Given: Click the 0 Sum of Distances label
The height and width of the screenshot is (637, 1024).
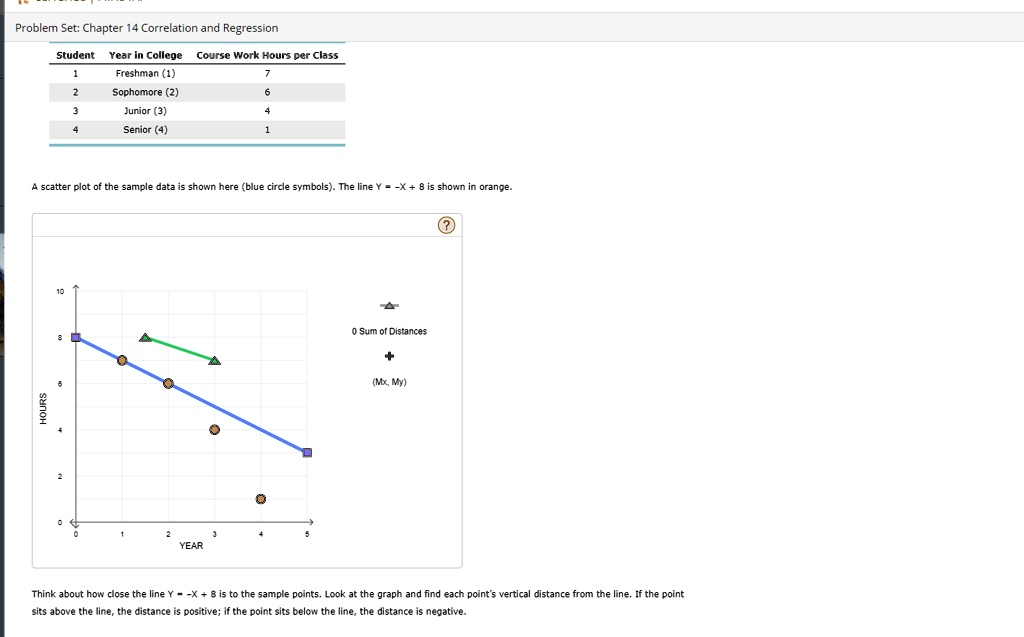Looking at the screenshot, I should 389,331.
